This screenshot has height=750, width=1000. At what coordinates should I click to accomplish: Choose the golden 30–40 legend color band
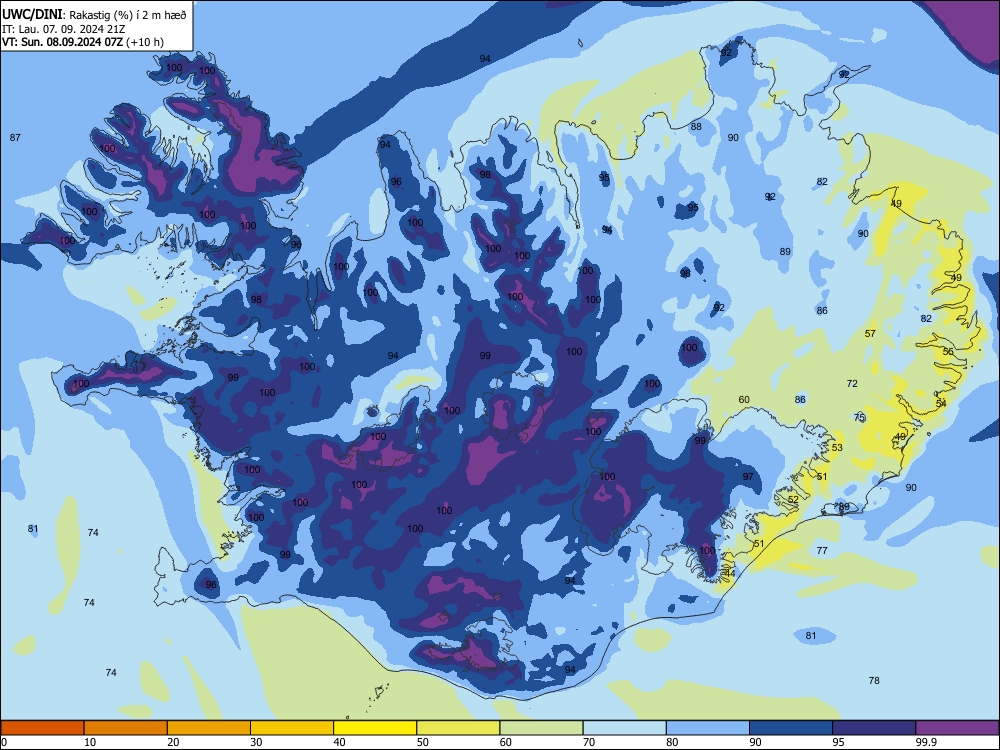click(x=292, y=728)
